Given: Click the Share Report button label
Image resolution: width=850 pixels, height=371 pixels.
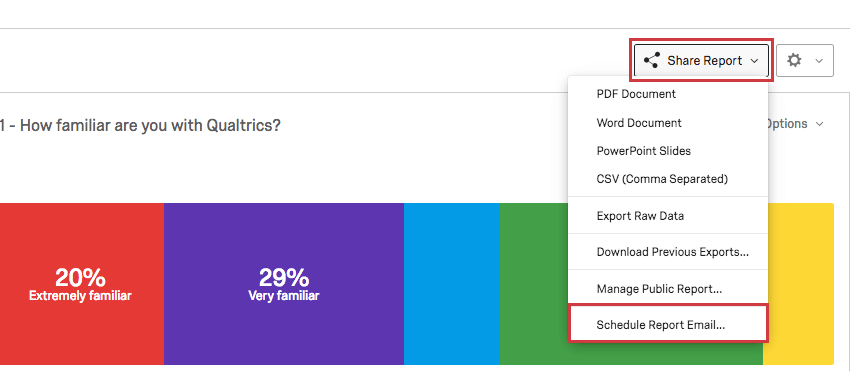Looking at the screenshot, I should [705, 61].
